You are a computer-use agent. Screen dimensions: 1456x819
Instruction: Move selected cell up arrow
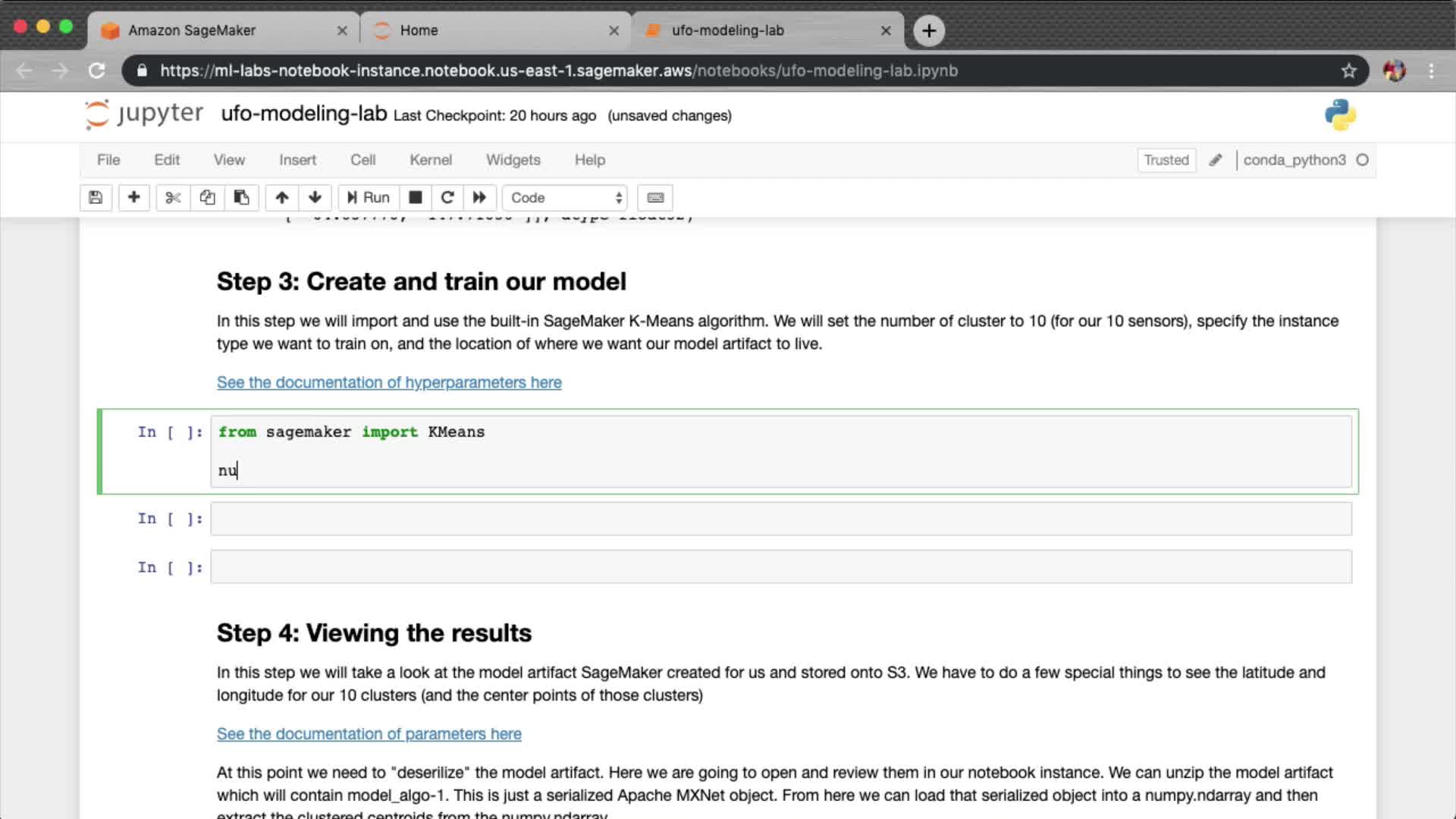(x=282, y=198)
